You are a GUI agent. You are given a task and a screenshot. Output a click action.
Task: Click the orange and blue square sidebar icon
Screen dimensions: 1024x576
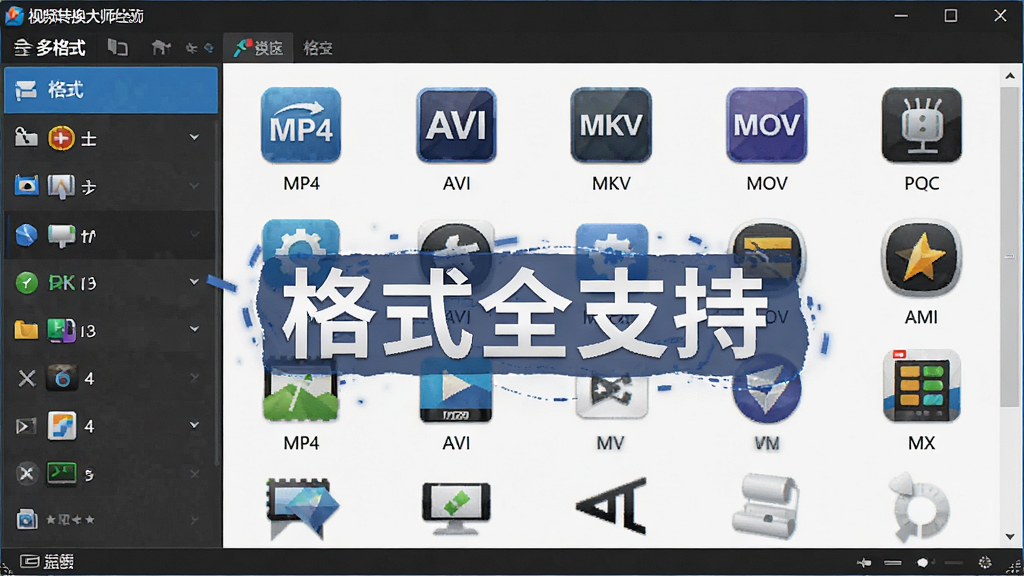[61, 426]
